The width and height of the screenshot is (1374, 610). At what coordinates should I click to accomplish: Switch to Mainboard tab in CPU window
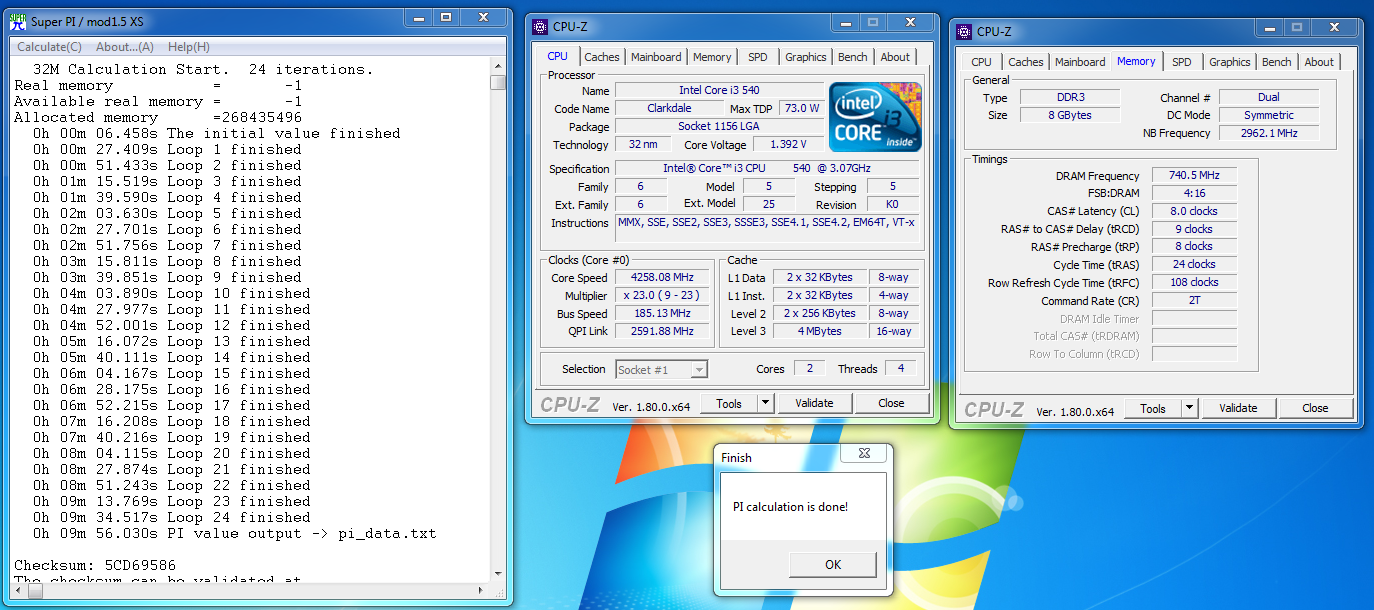[x=656, y=57]
